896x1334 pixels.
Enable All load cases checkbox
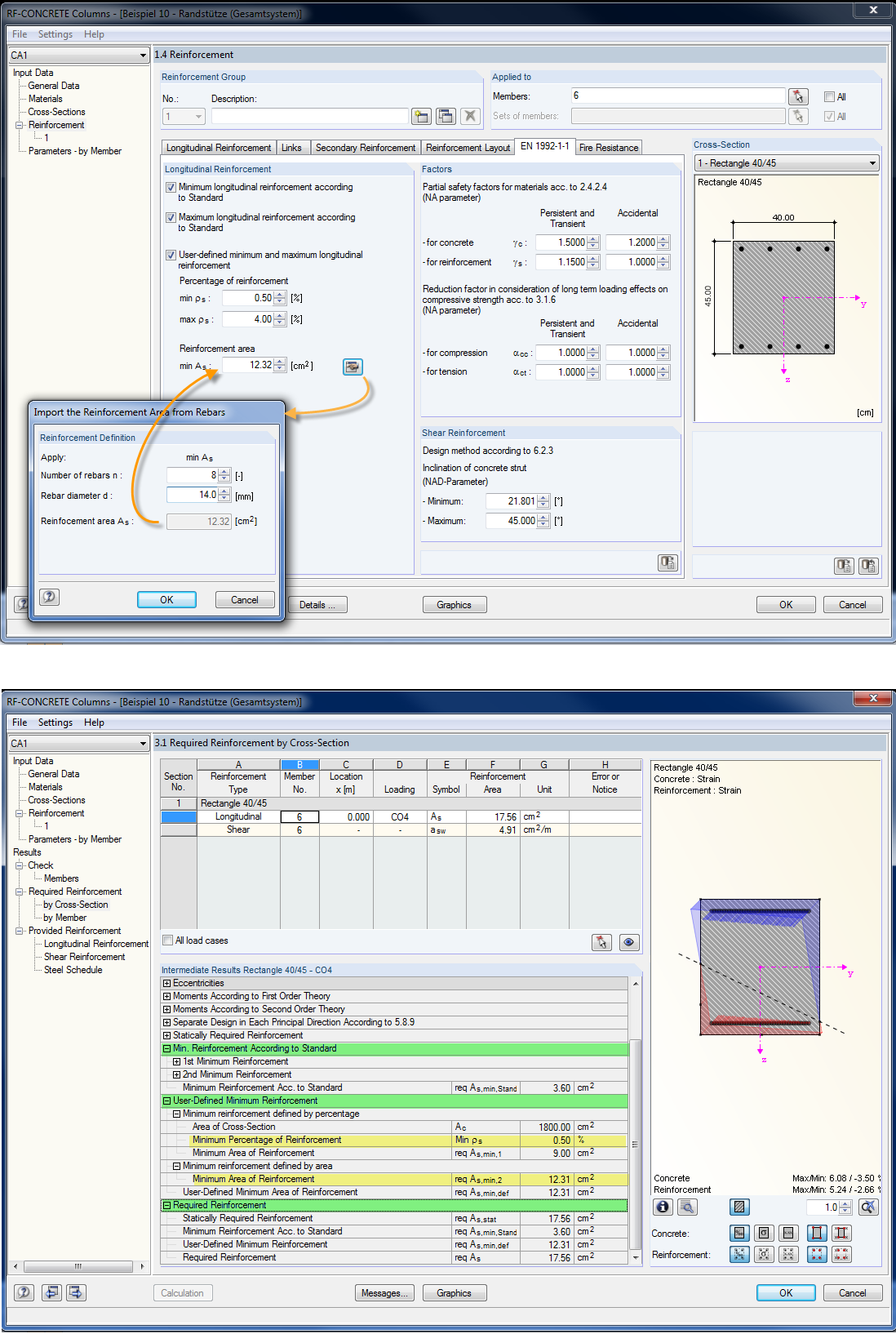(167, 940)
